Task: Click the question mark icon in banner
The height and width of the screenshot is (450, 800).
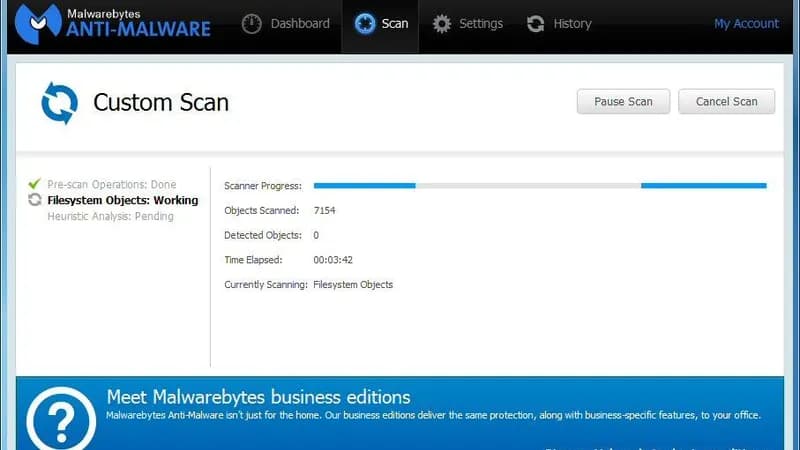Action: click(x=61, y=419)
